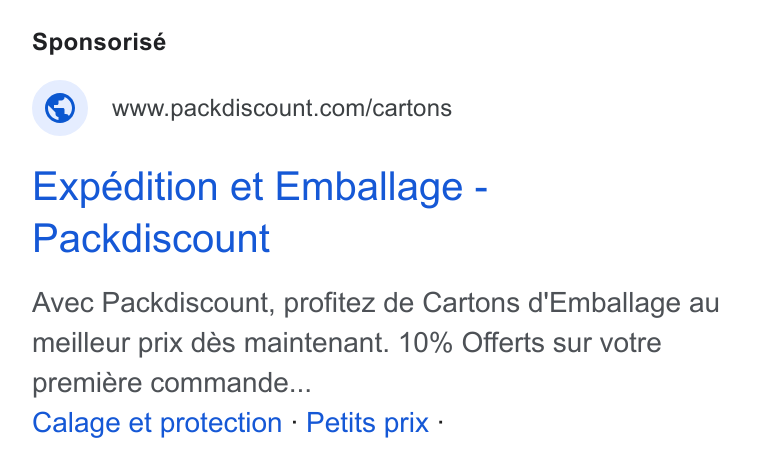Screen dimensions: 760x466
Task: Open the 'Expédition et Emballage -' headline
Action: pyautogui.click(x=260, y=187)
